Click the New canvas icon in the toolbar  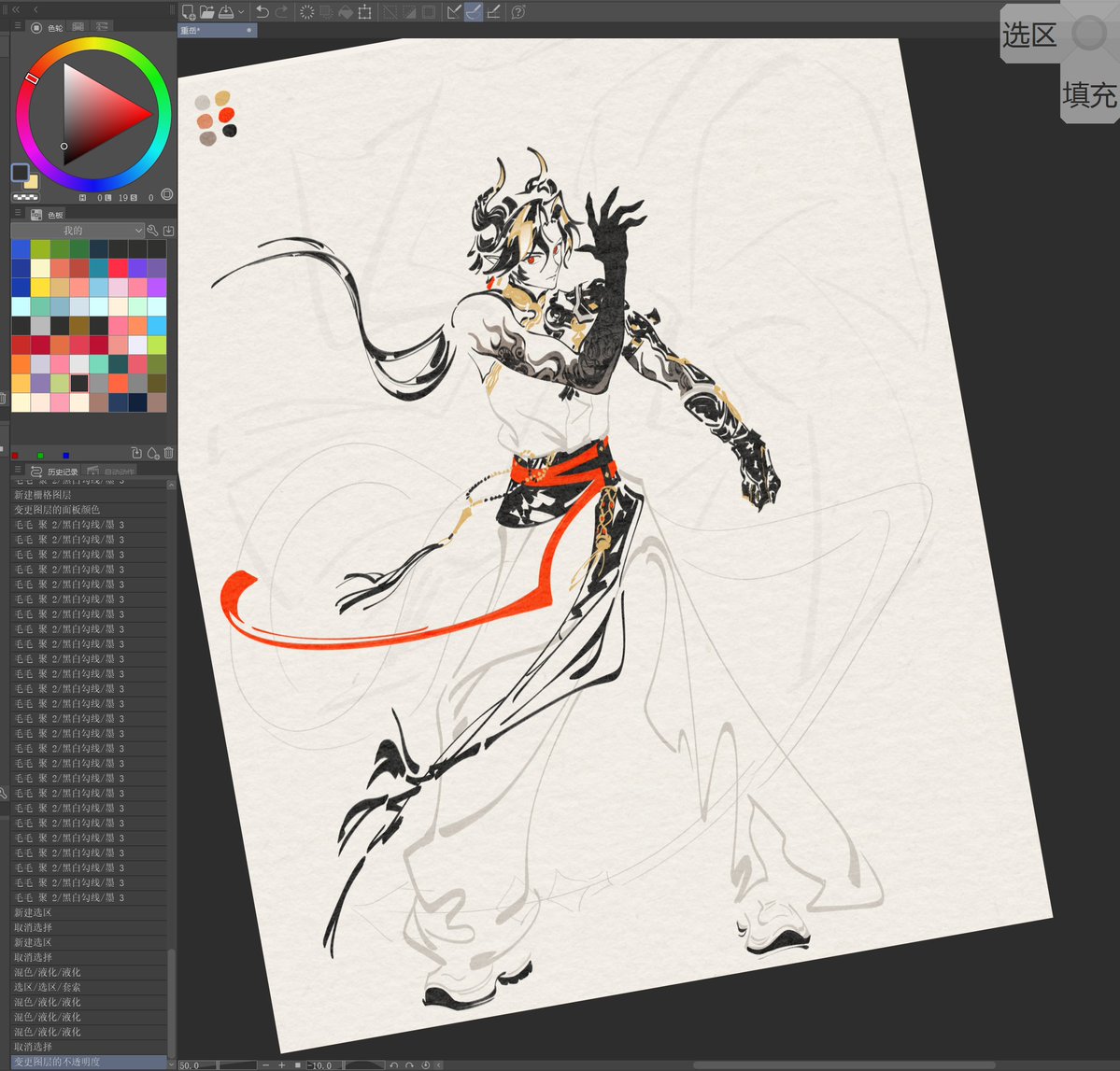click(x=188, y=12)
